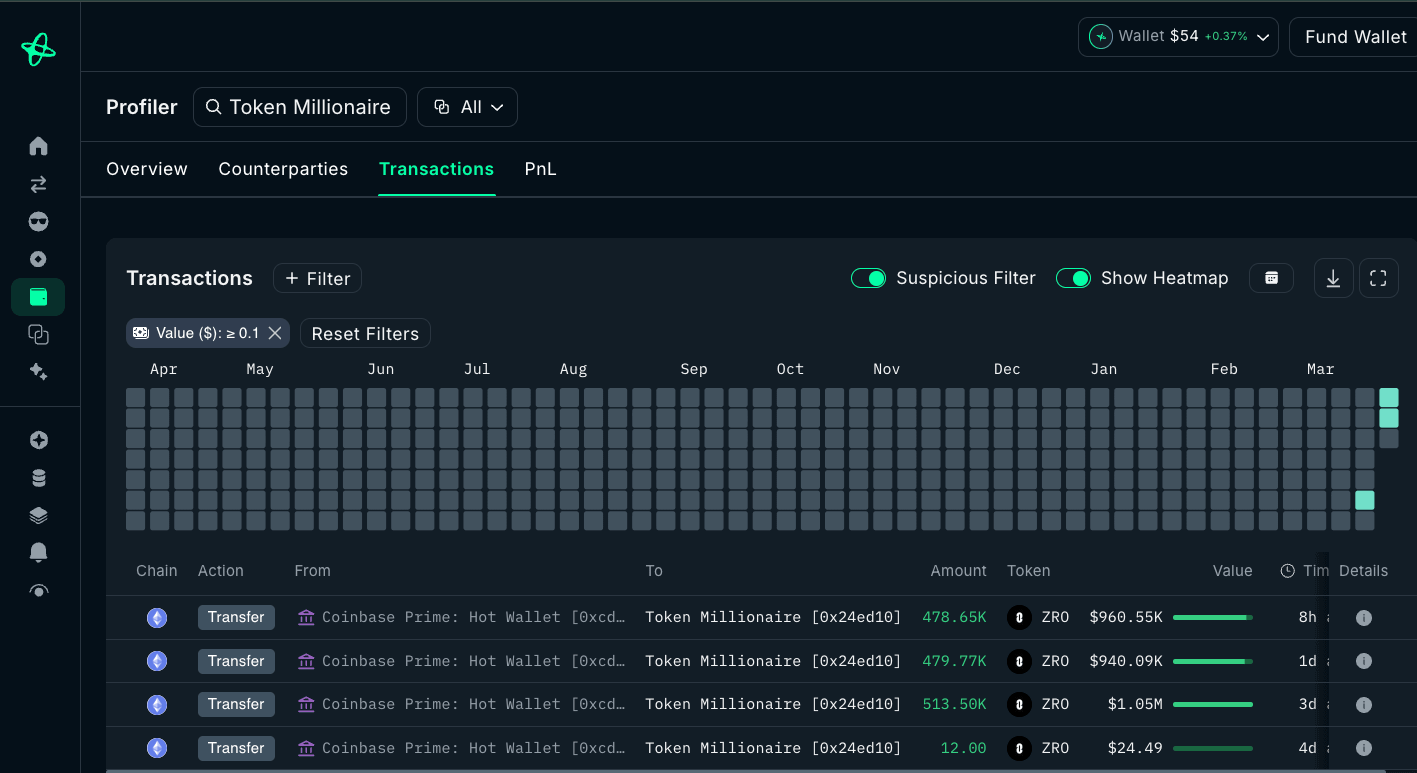Expand the All chains dropdown

467,106
